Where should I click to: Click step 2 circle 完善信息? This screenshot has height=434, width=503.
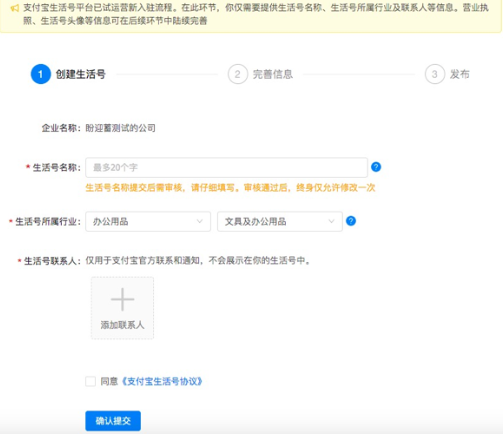[x=238, y=74]
